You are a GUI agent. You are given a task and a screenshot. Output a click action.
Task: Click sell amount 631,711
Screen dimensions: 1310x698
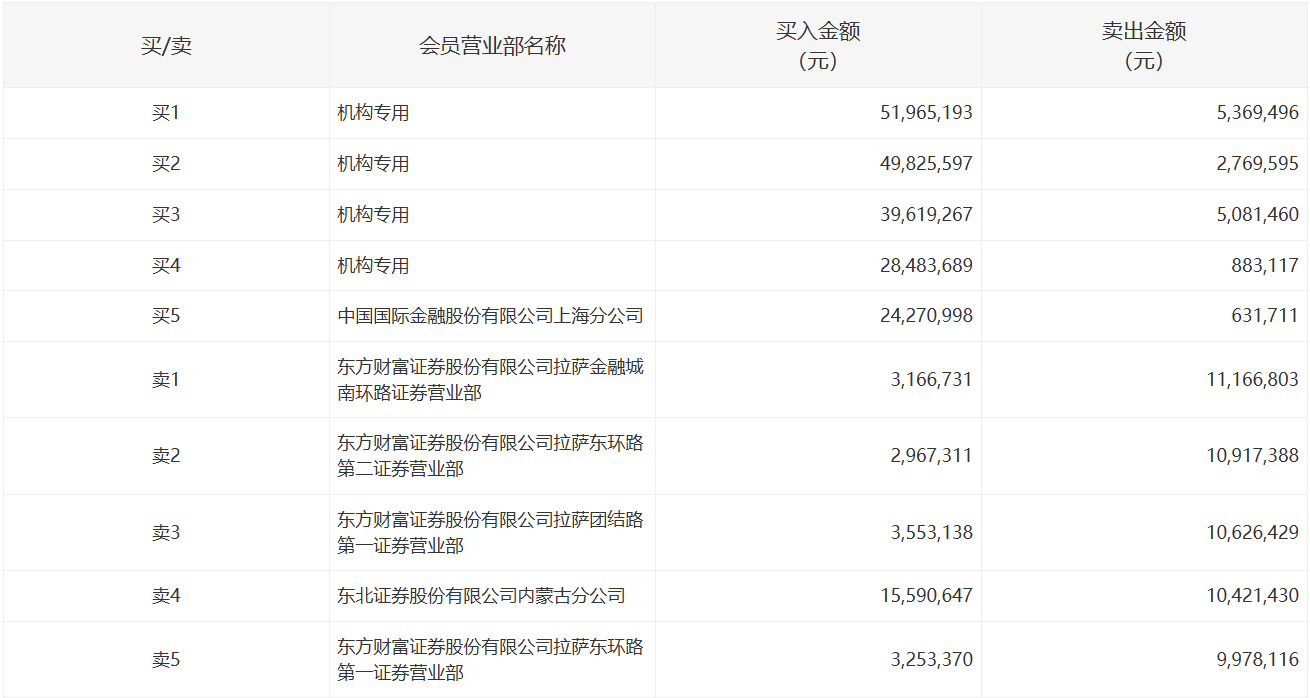[1266, 316]
